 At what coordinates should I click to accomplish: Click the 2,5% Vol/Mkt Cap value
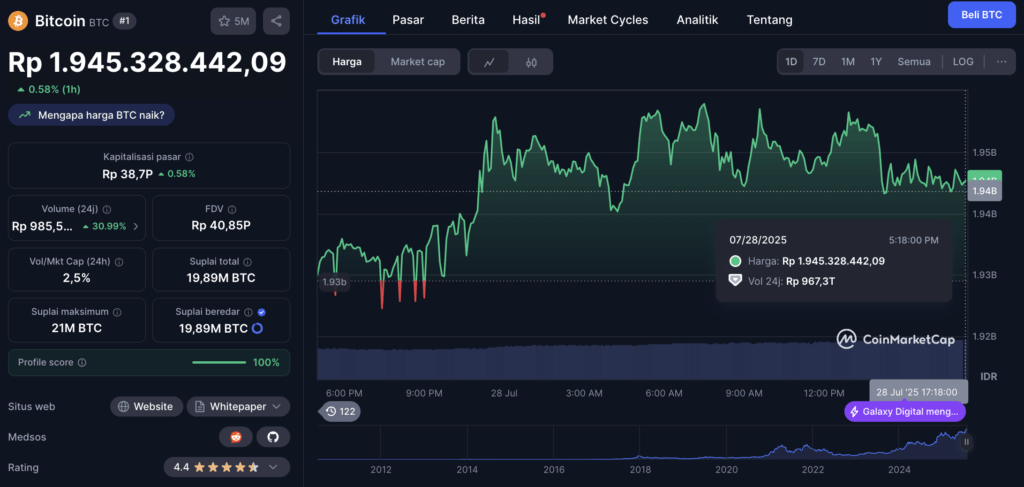point(76,278)
